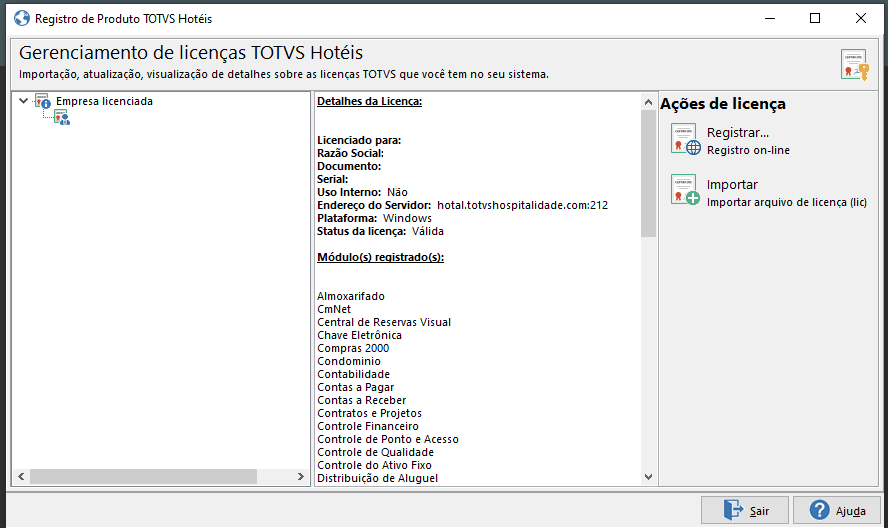The width and height of the screenshot is (888, 528).
Task: Click the Controle do Ativo Fixo module
Action: (x=374, y=466)
